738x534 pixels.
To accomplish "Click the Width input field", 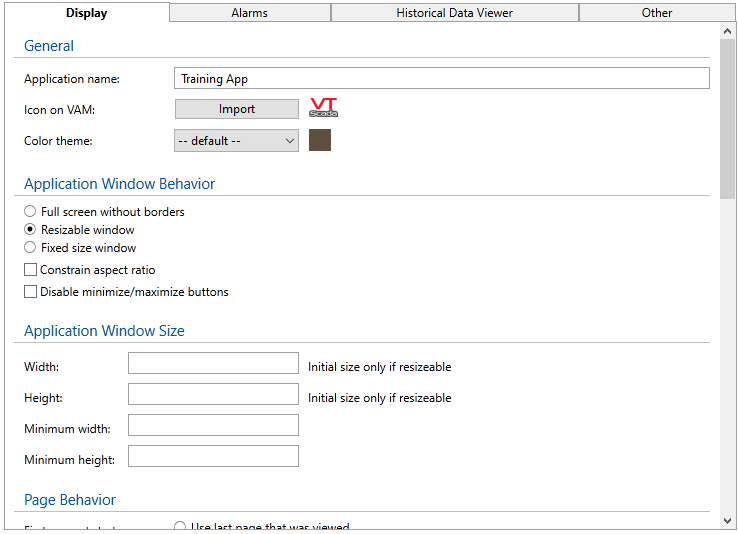I will [213, 363].
